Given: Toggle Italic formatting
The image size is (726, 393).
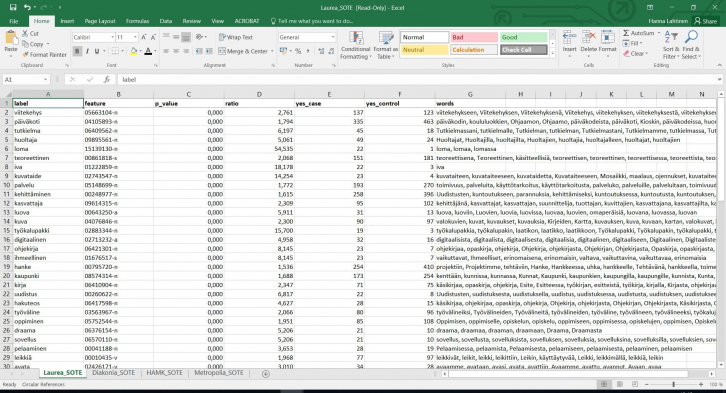Looking at the screenshot, I should pos(87,51).
